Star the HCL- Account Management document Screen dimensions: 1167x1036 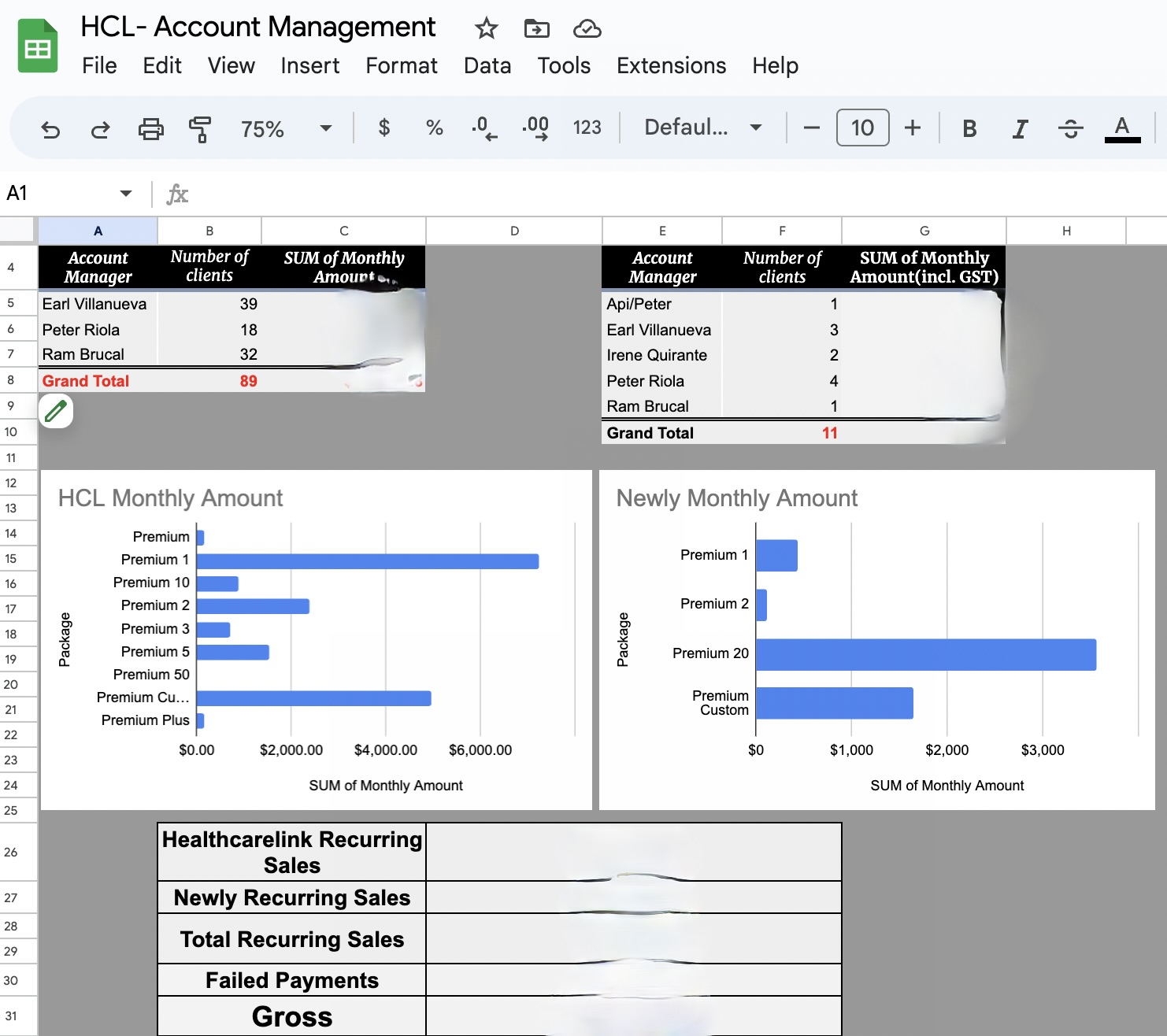pos(486,29)
